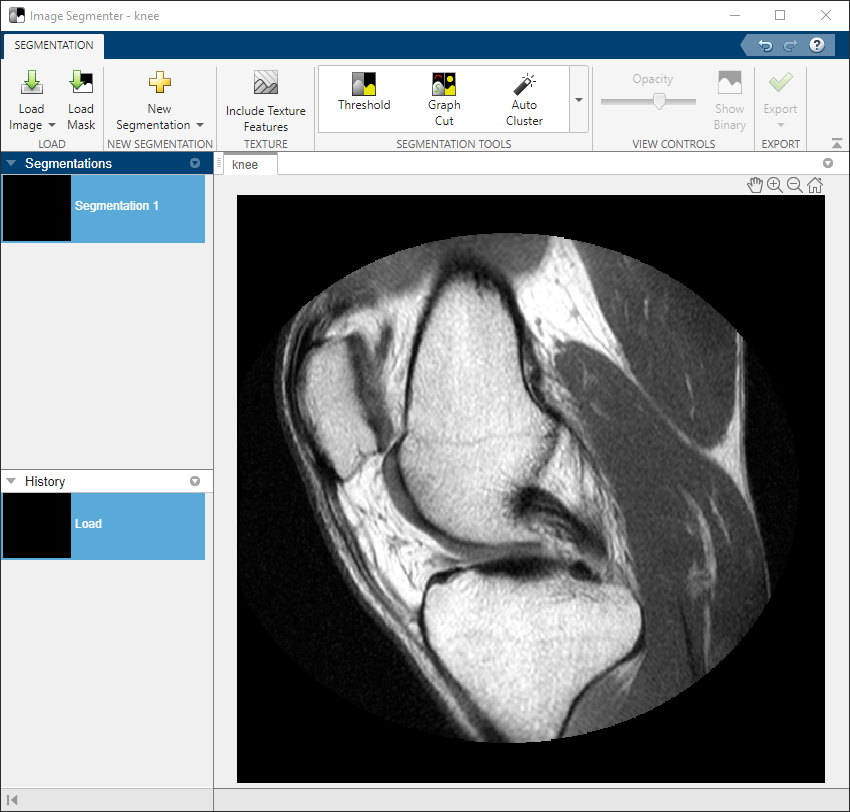Click the Load Mask icon
This screenshot has height=812, width=850.
point(81,84)
